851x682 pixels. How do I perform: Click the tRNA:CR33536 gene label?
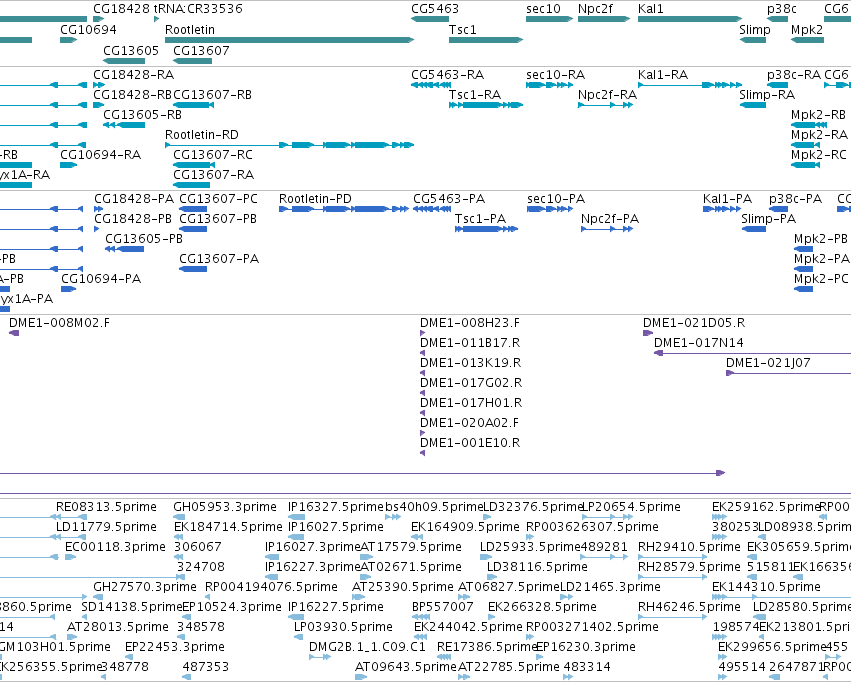pyautogui.click(x=198, y=9)
